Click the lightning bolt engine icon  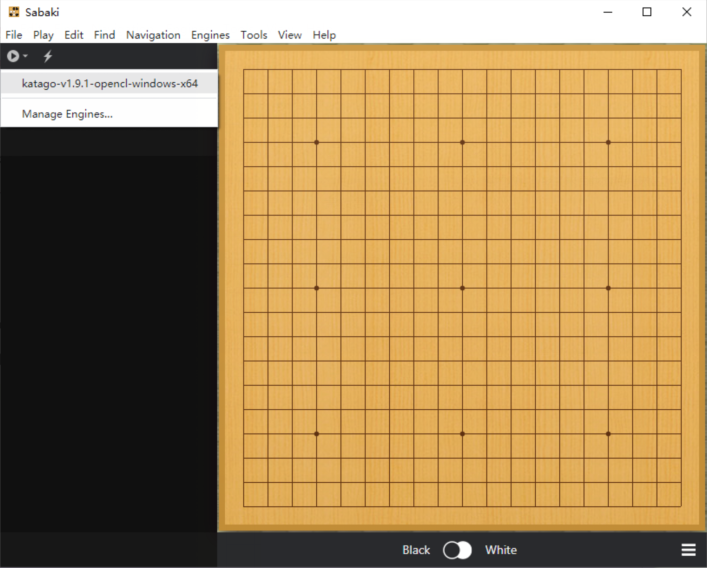click(x=47, y=57)
